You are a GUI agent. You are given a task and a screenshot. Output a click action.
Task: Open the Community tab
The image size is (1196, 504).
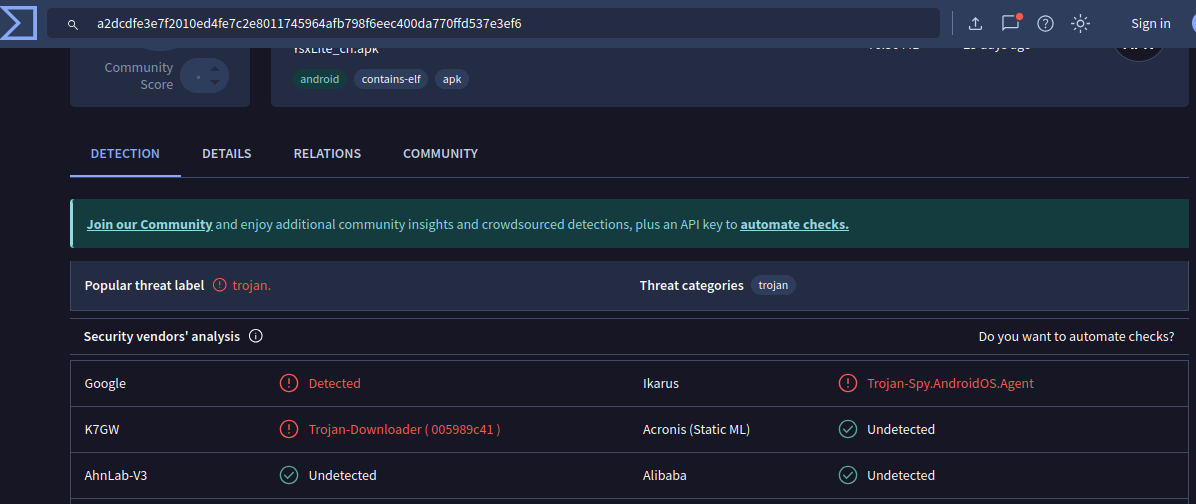click(440, 154)
